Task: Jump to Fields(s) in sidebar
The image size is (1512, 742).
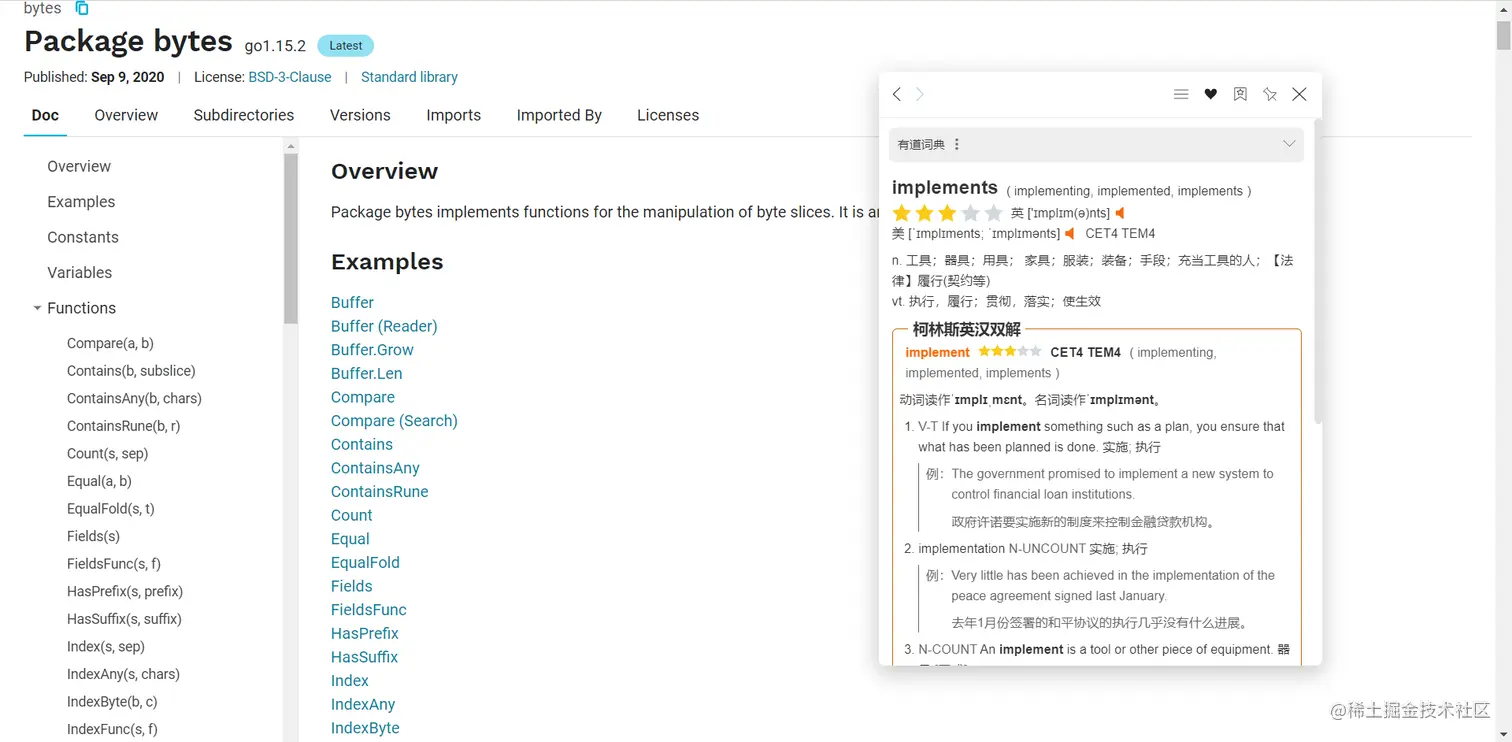Action: tap(93, 536)
